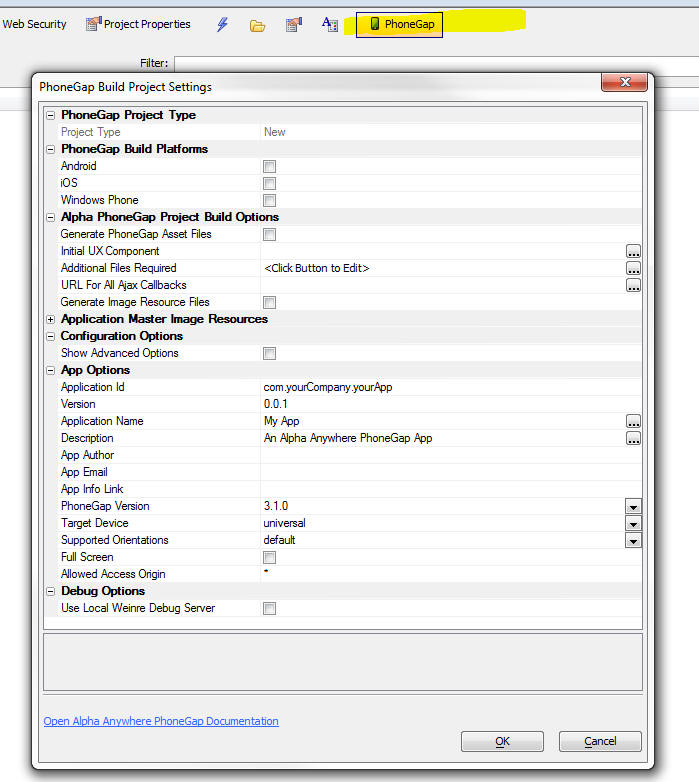Close the PhoneGap Build Project Settings dialog
Viewport: 699px width, 782px height.
pos(625,82)
